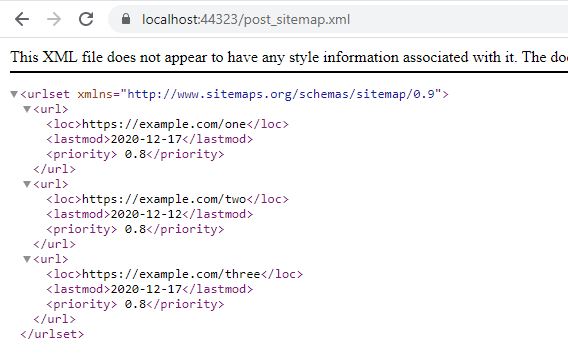The image size is (568, 360).
Task: Click the browser forward arrow
Action: [x=54, y=19]
